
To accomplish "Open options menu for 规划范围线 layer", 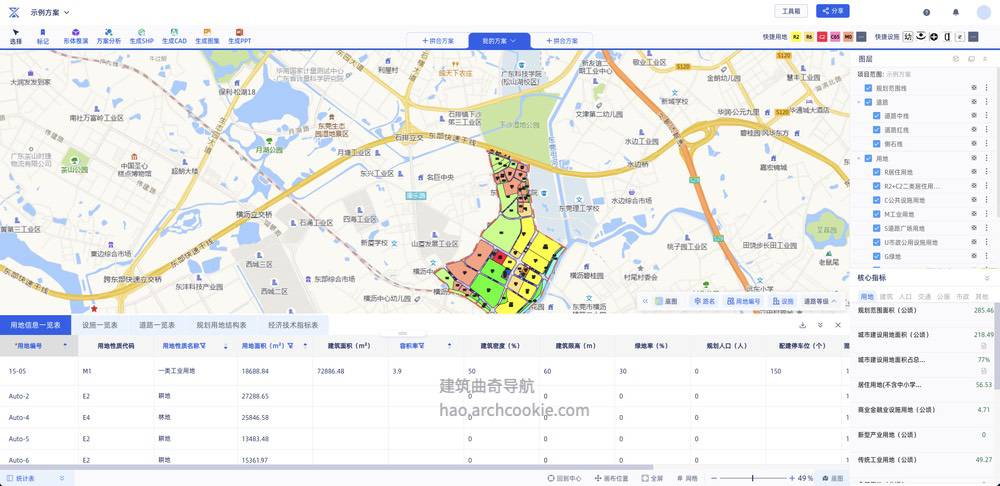I will (x=987, y=88).
